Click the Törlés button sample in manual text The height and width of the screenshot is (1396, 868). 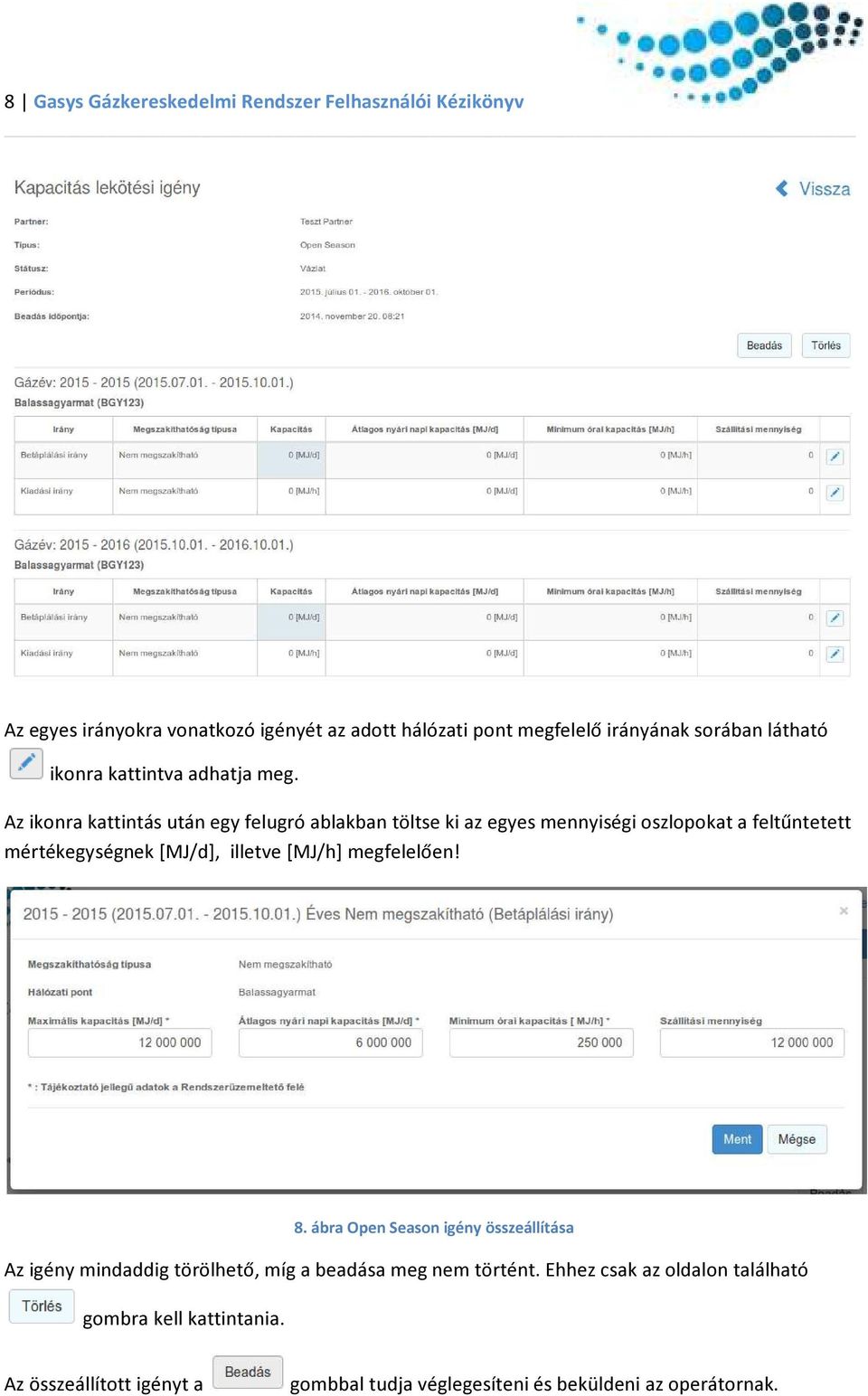(x=42, y=1306)
